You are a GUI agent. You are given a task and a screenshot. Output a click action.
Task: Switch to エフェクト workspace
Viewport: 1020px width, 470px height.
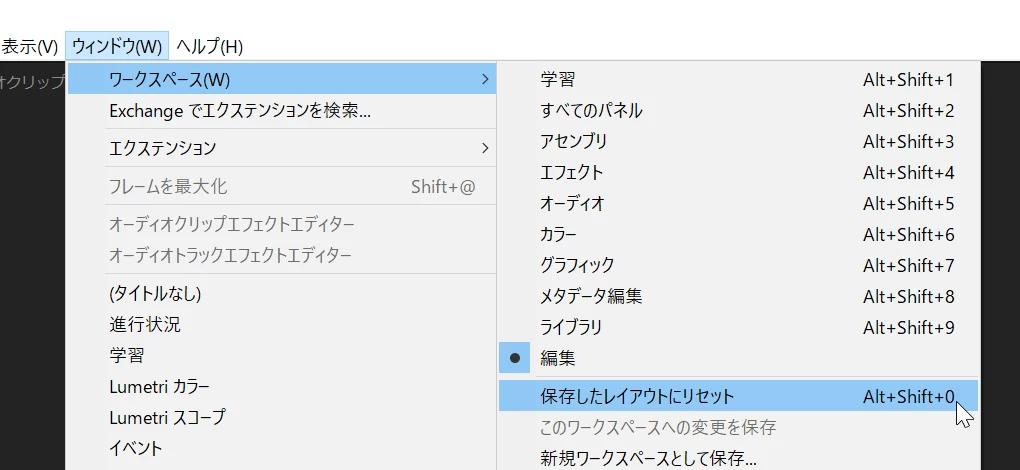point(738,172)
